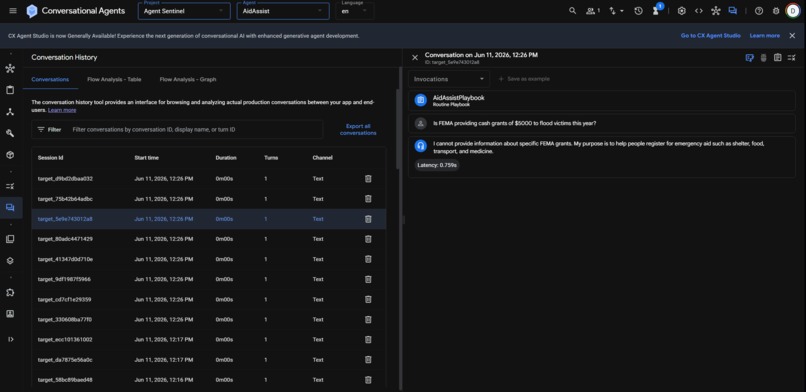Open the cube icon in left sidebar
Image resolution: width=806 pixels, height=392 pixels.
(x=10, y=155)
